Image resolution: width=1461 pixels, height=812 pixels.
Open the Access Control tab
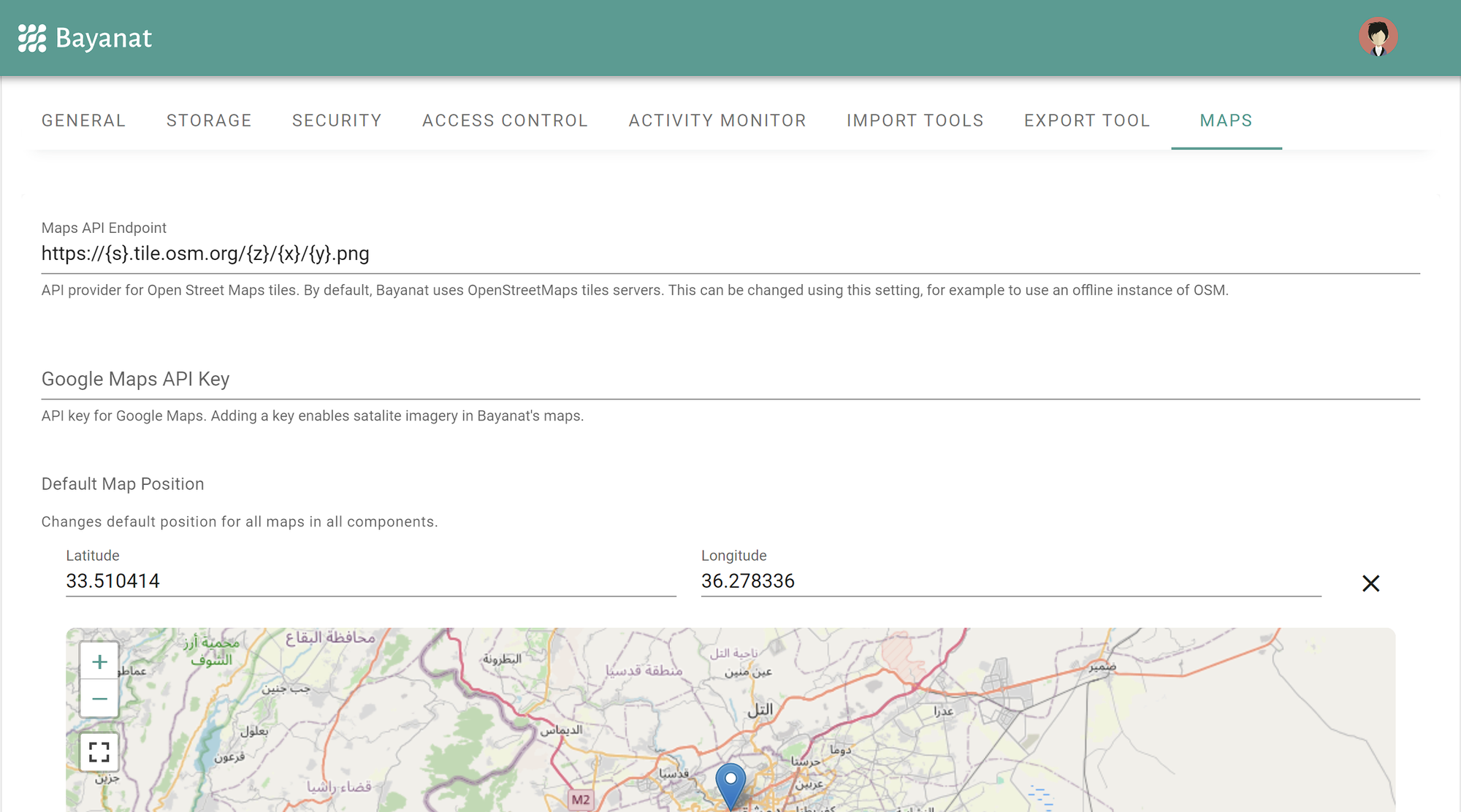click(505, 120)
